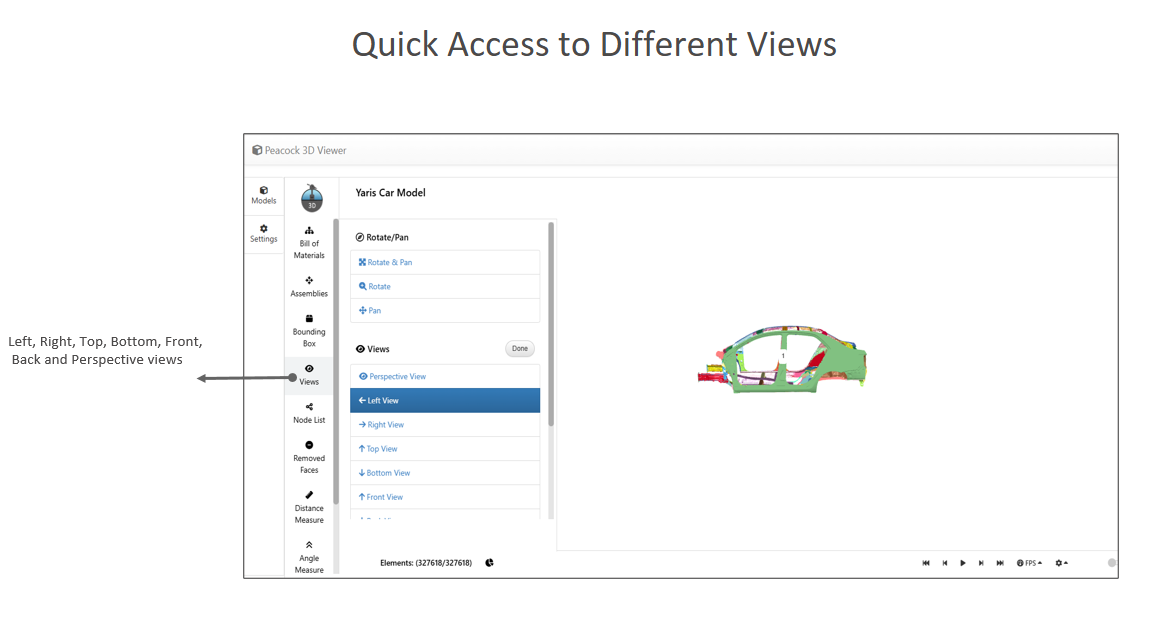Click the Rotate/Pan section header

[x=381, y=237]
